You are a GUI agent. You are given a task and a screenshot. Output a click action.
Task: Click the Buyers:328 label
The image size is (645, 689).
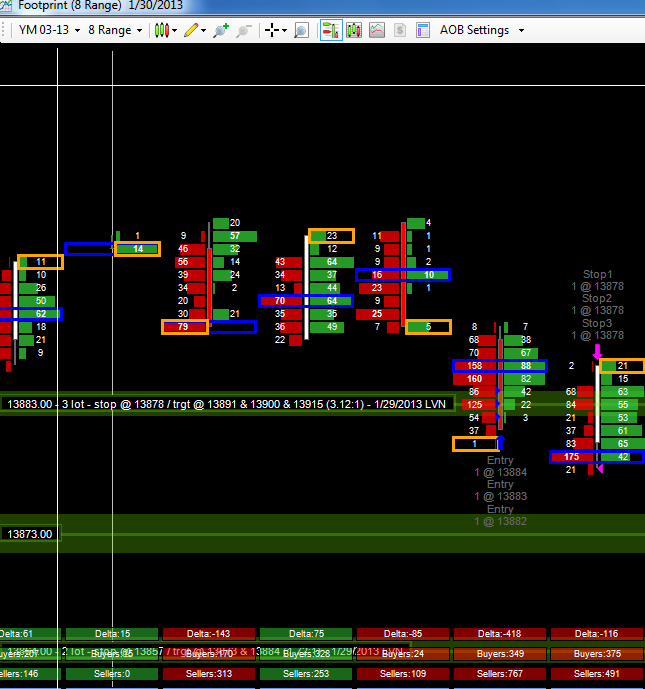(306, 654)
